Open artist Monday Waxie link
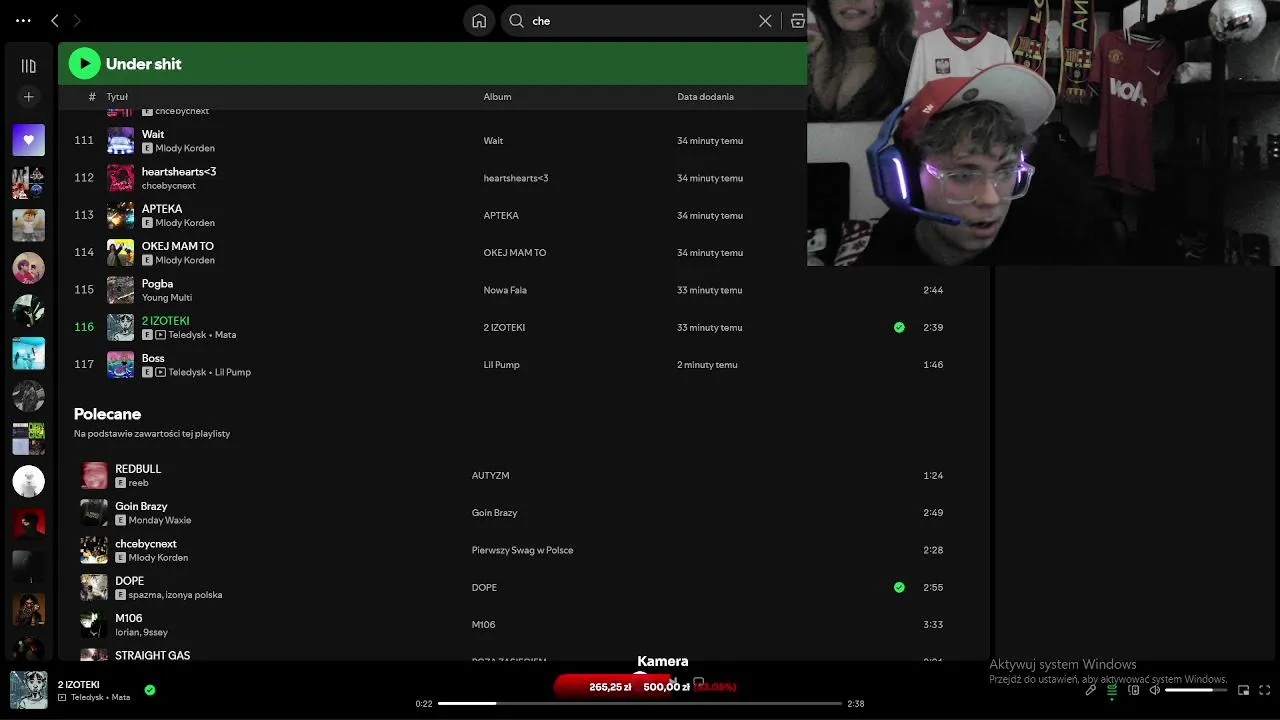The image size is (1280, 720). (x=160, y=520)
